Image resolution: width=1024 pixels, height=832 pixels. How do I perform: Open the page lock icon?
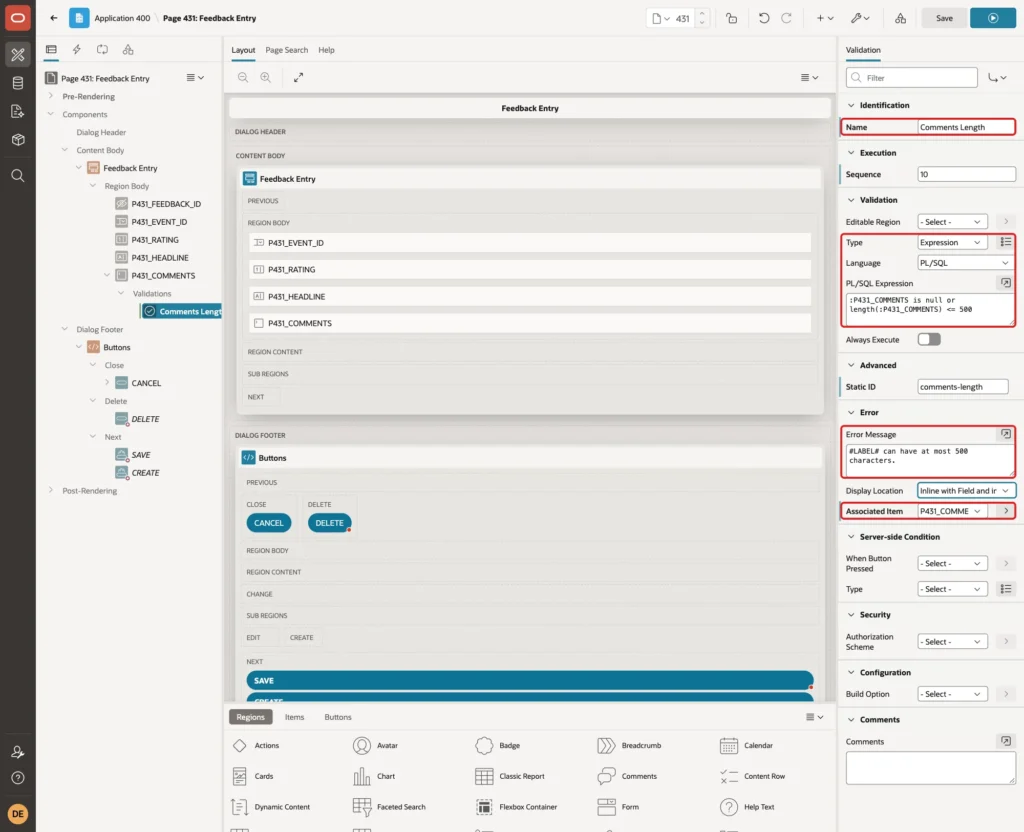tap(731, 18)
